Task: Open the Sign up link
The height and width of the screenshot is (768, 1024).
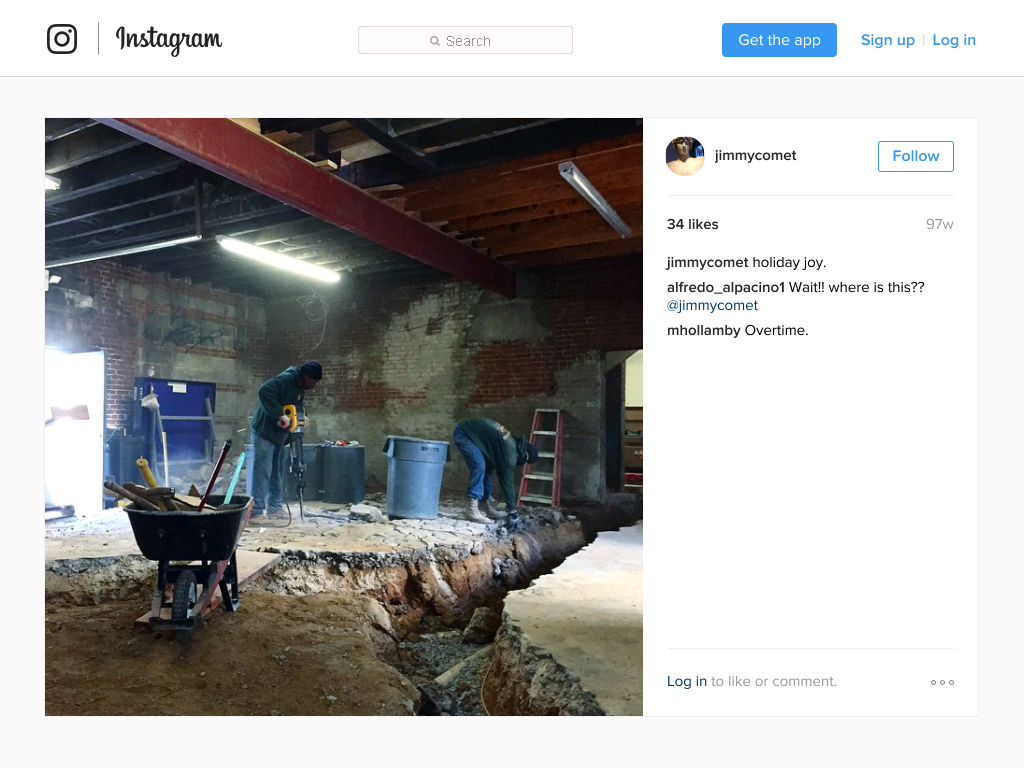Action: tap(888, 40)
